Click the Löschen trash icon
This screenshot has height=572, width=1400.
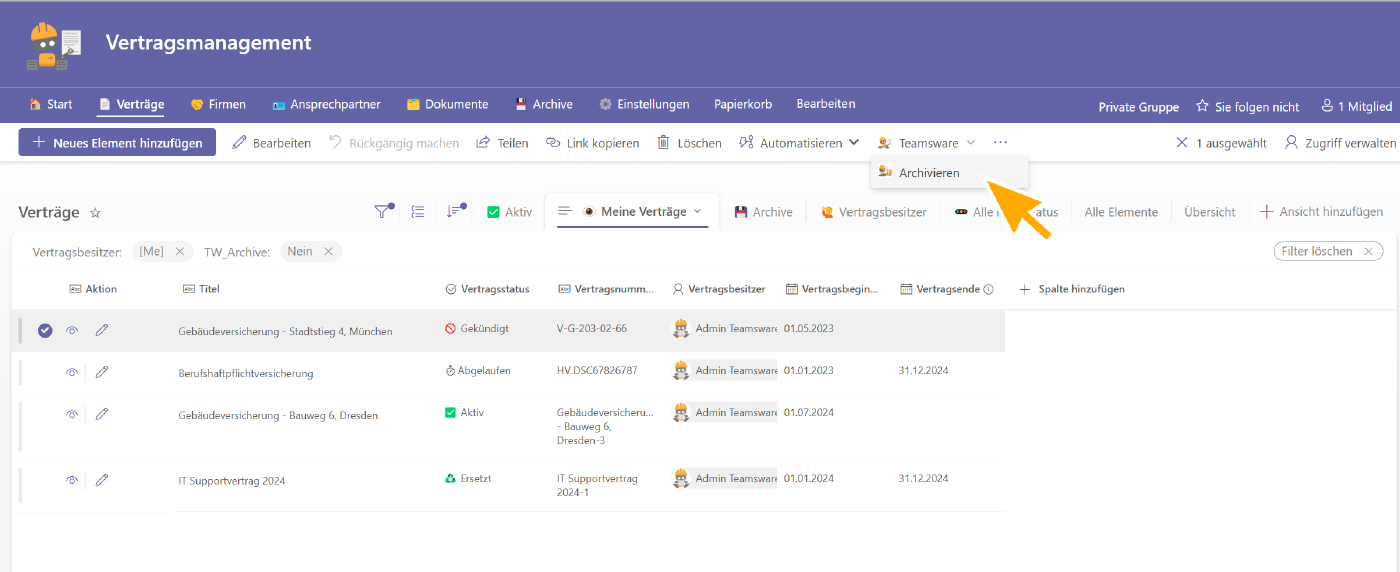click(663, 143)
